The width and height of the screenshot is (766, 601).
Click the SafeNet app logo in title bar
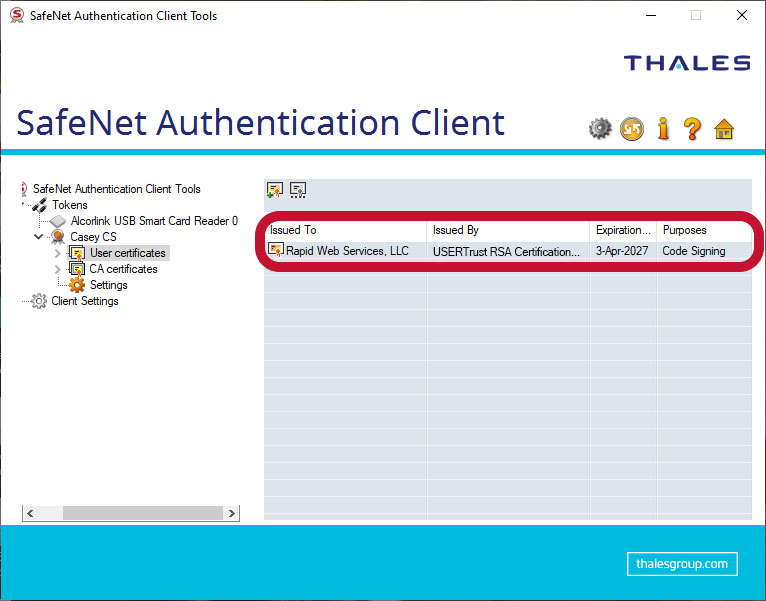(17, 15)
